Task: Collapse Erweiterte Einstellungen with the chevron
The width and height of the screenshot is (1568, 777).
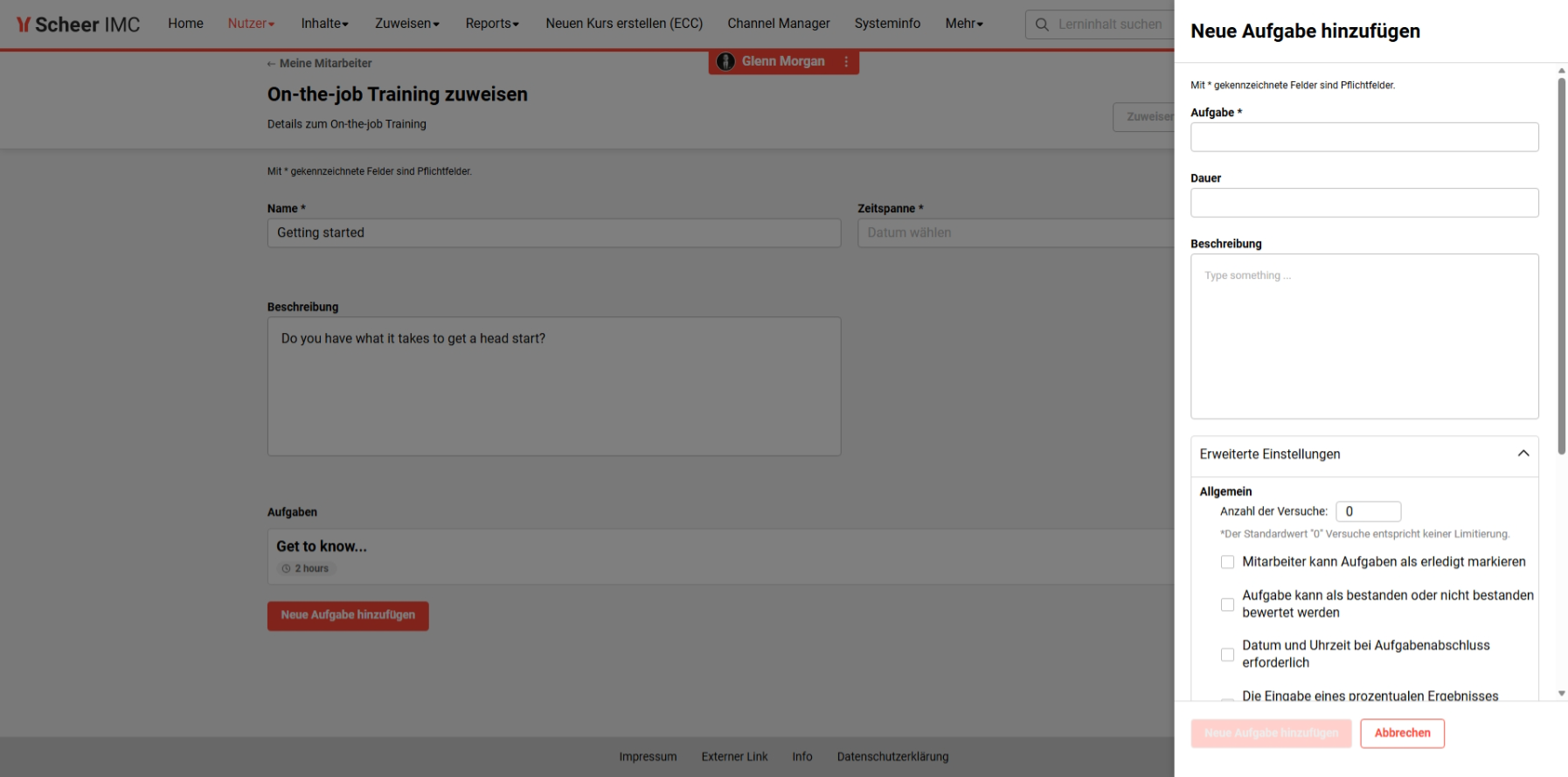Action: coord(1523,454)
